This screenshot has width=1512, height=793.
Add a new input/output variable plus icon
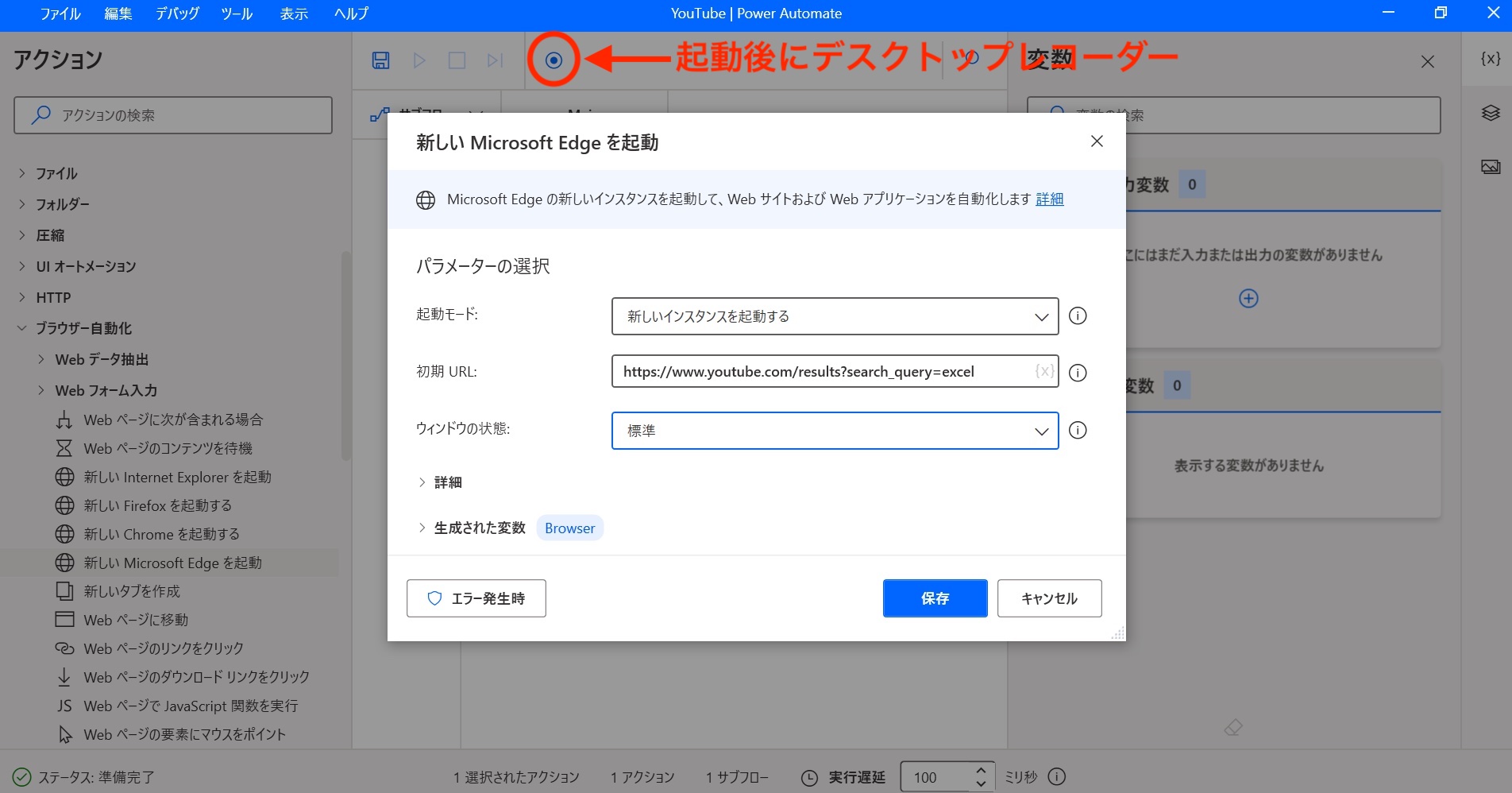tap(1248, 299)
